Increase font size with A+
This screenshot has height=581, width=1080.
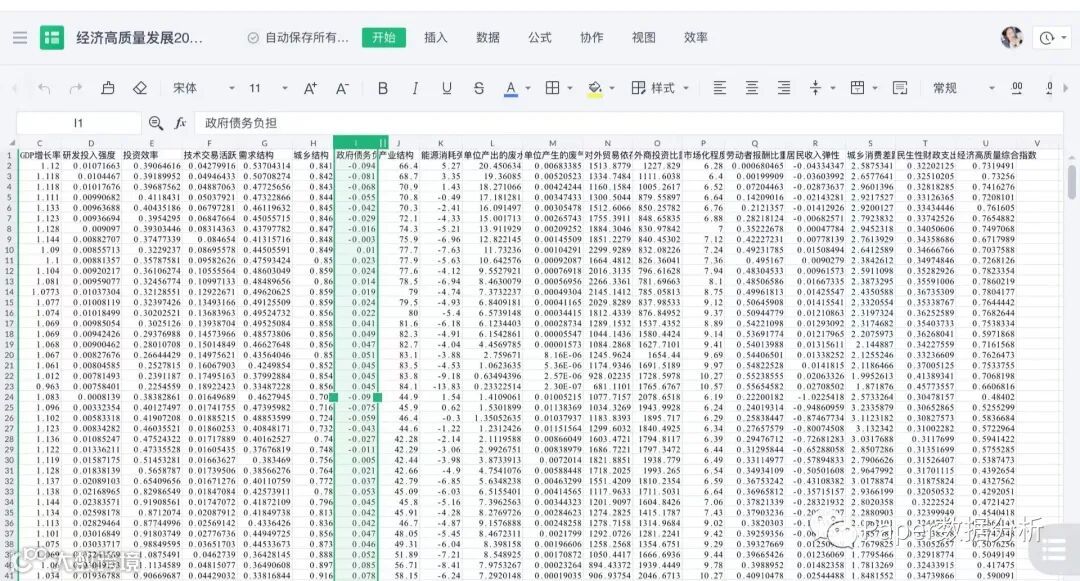[x=310, y=88]
